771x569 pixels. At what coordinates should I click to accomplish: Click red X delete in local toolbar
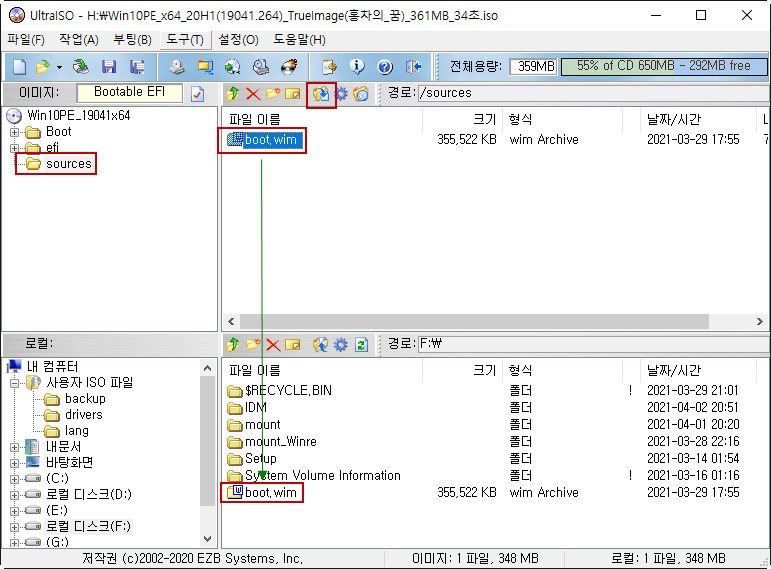[273, 344]
